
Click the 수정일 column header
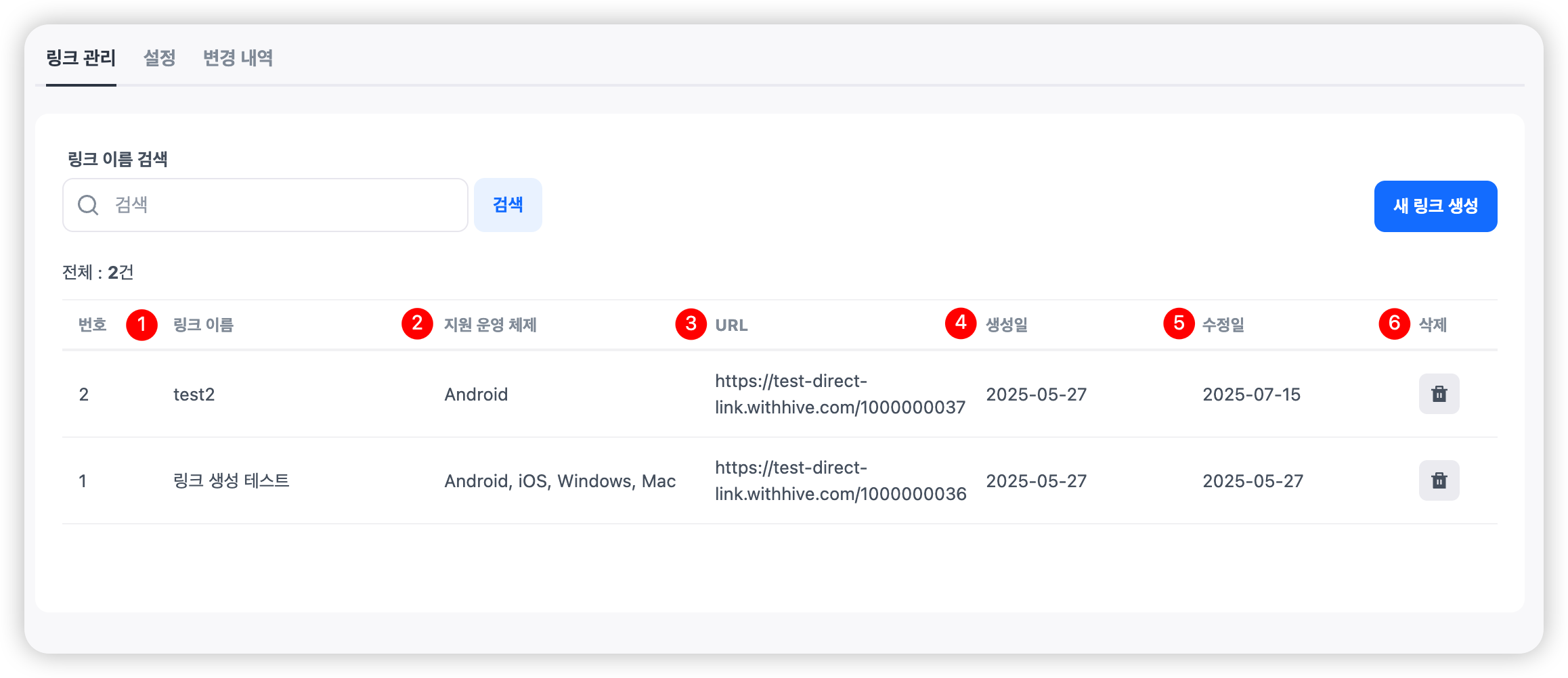pos(1223,325)
